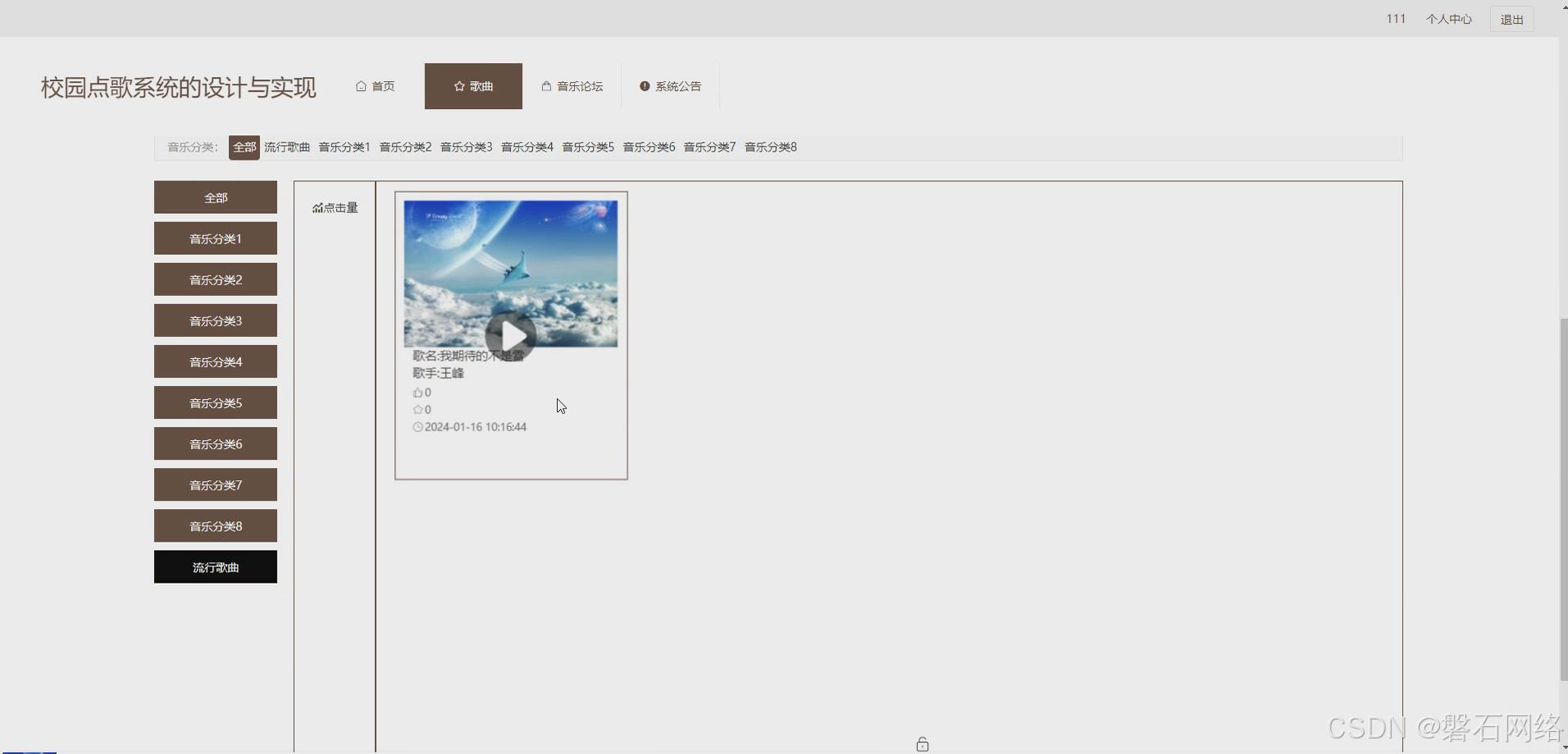The image size is (1568, 754).
Task: Click the lock icon at the page bottom
Action: click(922, 743)
